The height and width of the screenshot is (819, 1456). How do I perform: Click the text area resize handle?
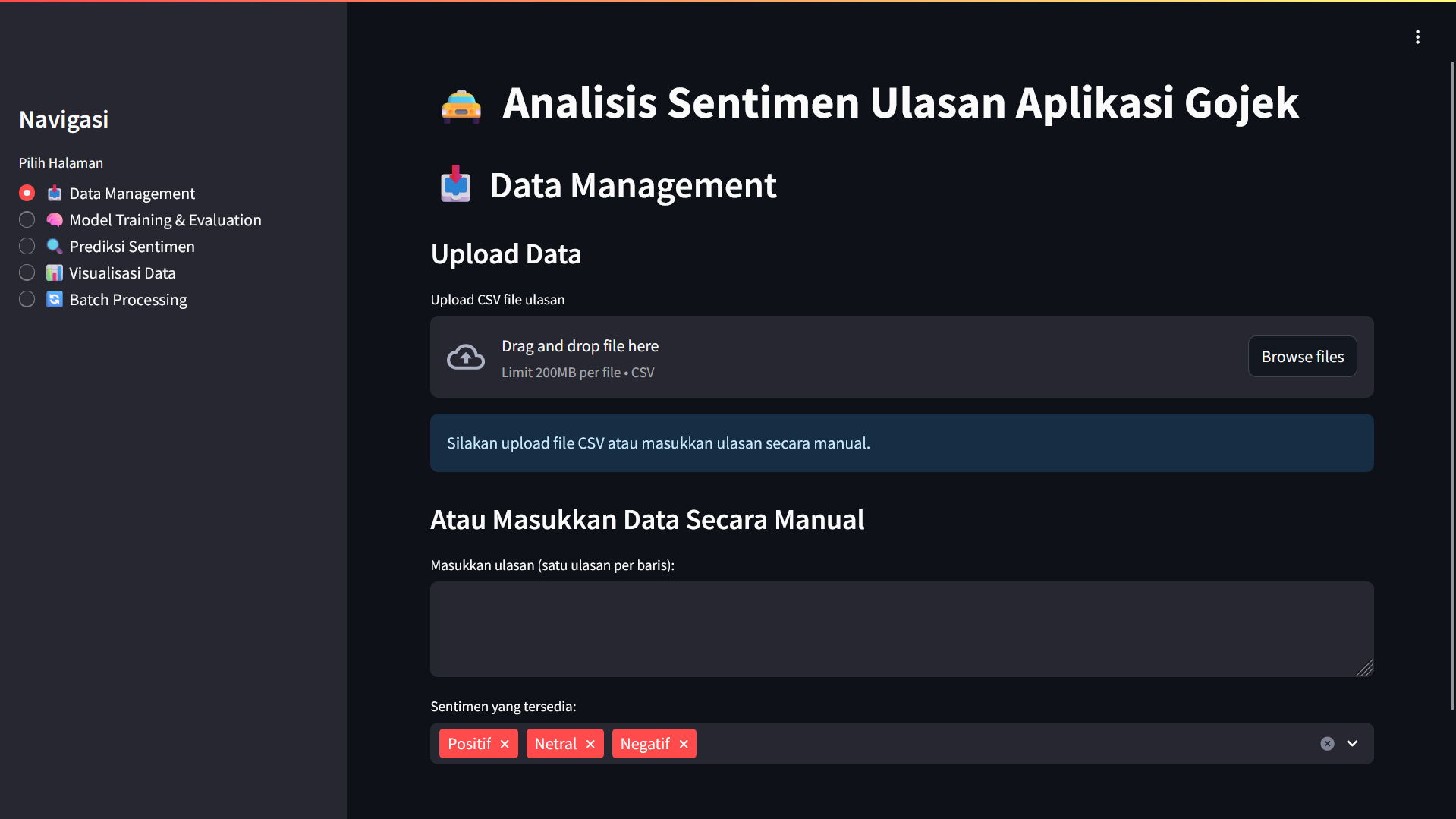(x=1364, y=668)
